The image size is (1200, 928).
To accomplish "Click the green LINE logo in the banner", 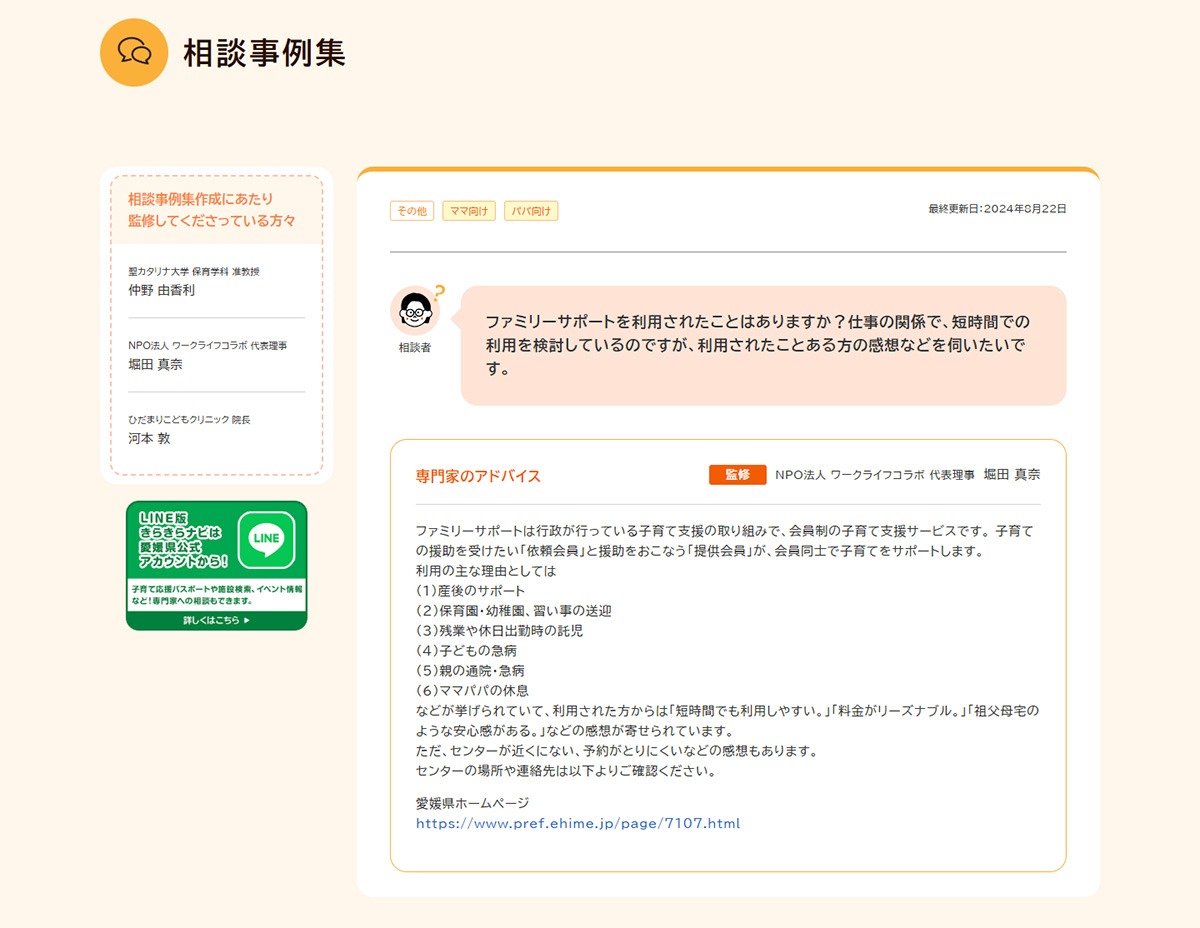I will (267, 540).
